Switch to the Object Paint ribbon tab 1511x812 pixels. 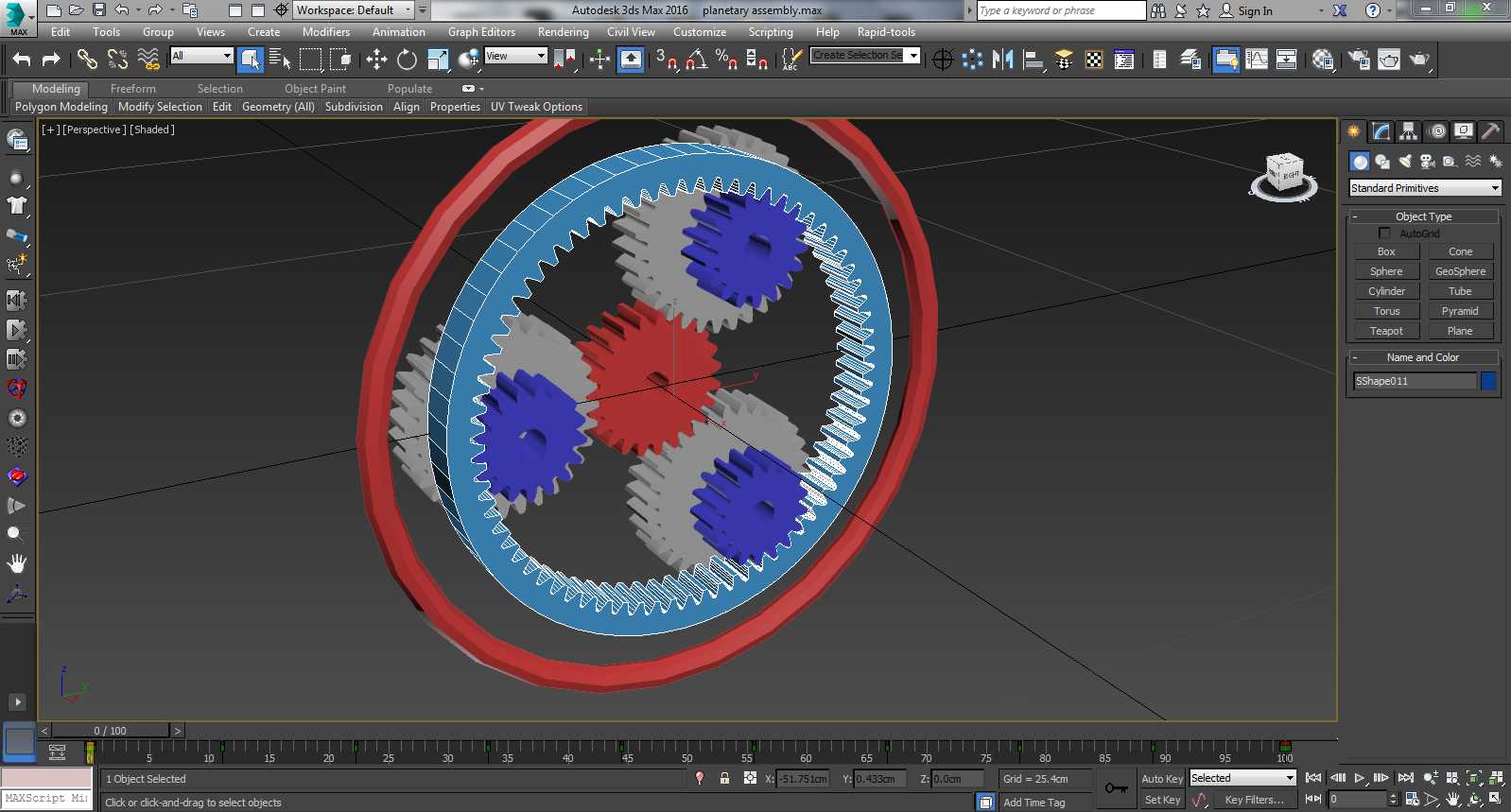(315, 89)
